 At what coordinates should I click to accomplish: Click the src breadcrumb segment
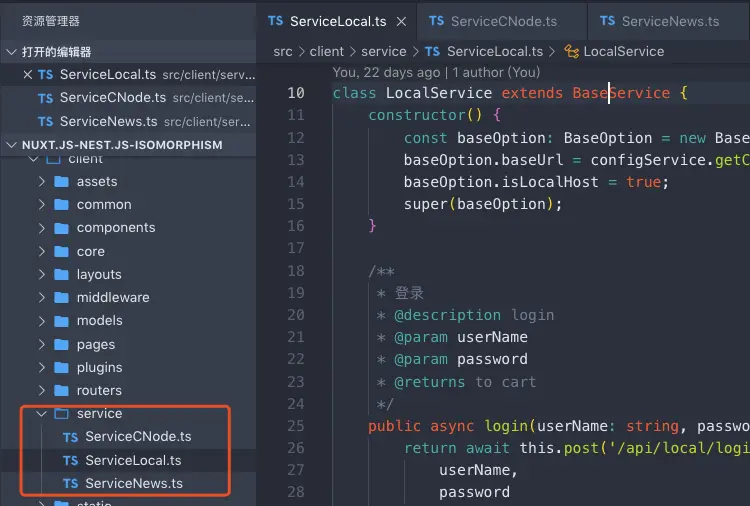283,51
